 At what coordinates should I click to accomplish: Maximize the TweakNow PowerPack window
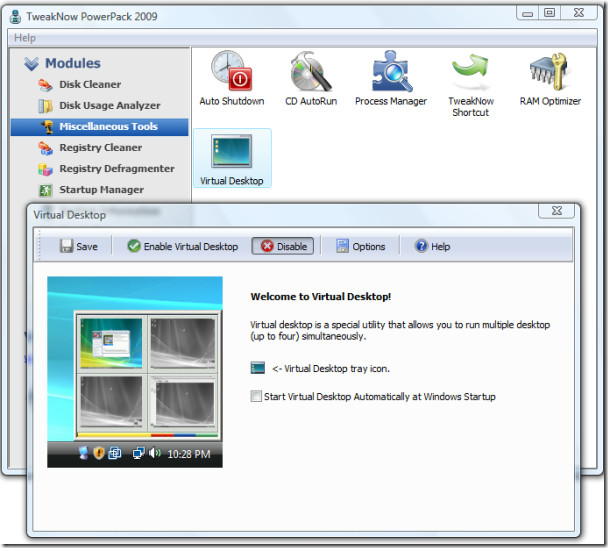coord(549,13)
